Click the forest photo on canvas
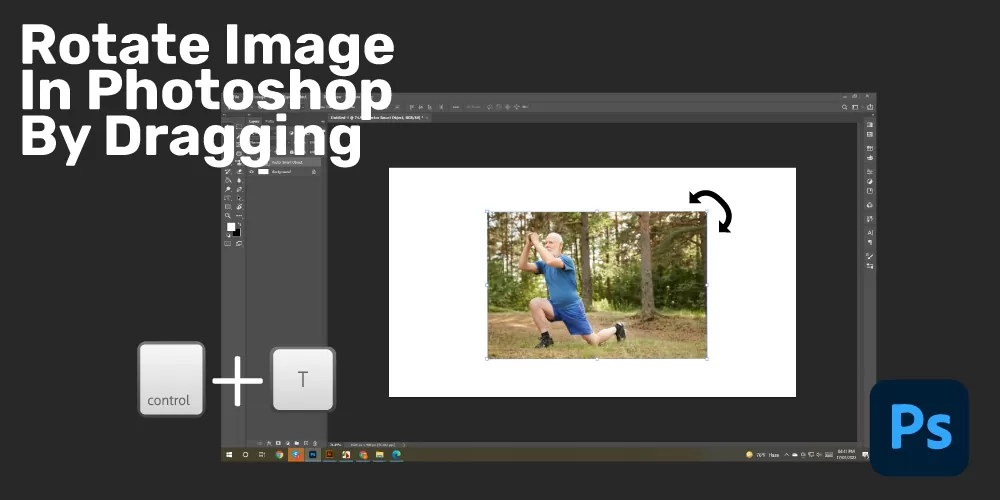The width and height of the screenshot is (1000, 500). [x=597, y=285]
